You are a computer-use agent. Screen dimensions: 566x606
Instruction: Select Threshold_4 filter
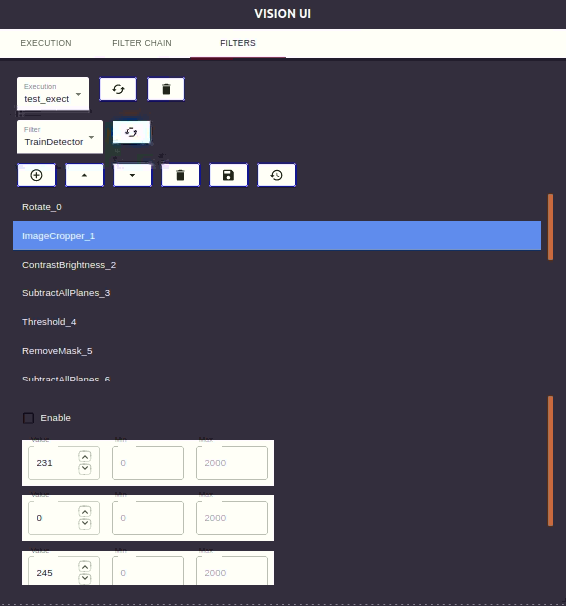(277, 322)
